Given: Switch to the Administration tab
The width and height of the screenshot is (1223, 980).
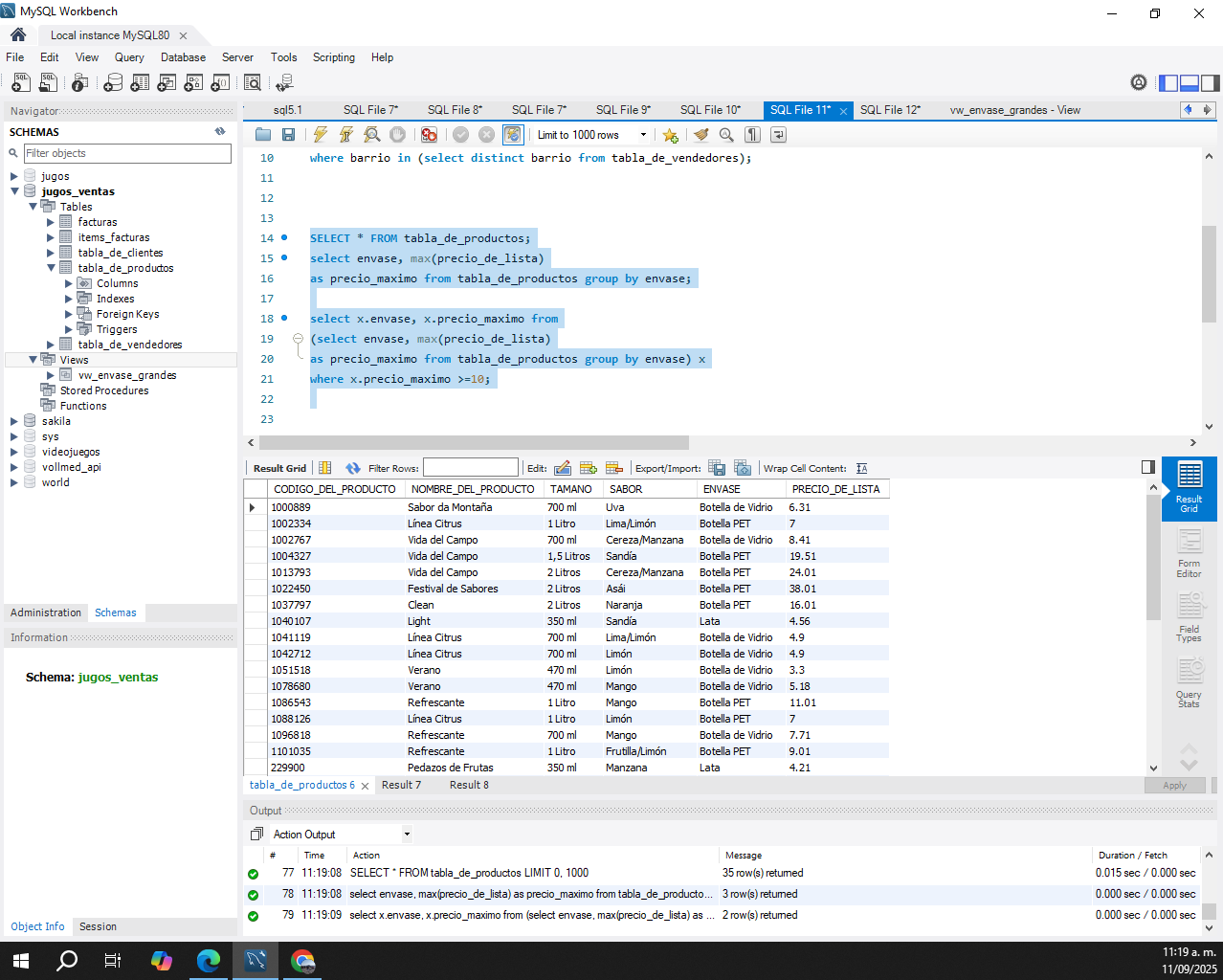Looking at the screenshot, I should (46, 612).
